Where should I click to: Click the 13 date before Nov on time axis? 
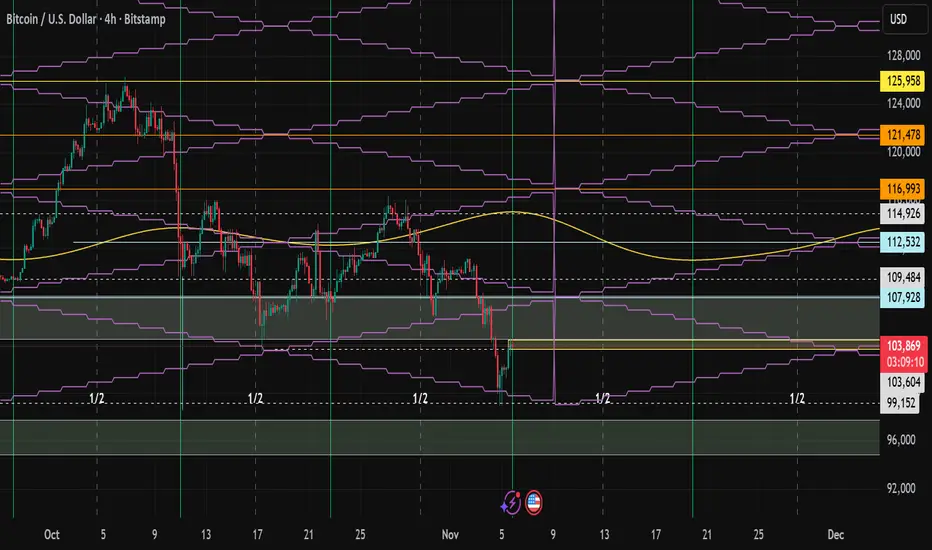tap(206, 535)
